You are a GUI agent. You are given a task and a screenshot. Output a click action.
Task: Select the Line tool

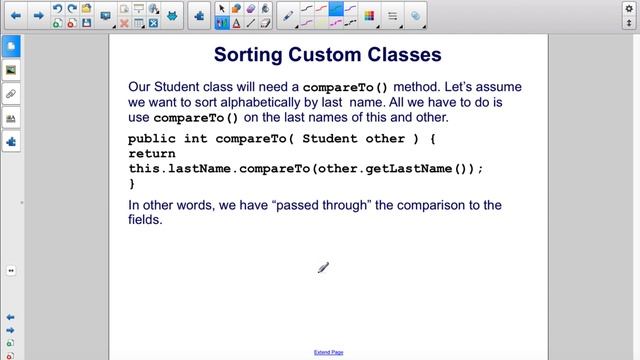click(x=251, y=23)
